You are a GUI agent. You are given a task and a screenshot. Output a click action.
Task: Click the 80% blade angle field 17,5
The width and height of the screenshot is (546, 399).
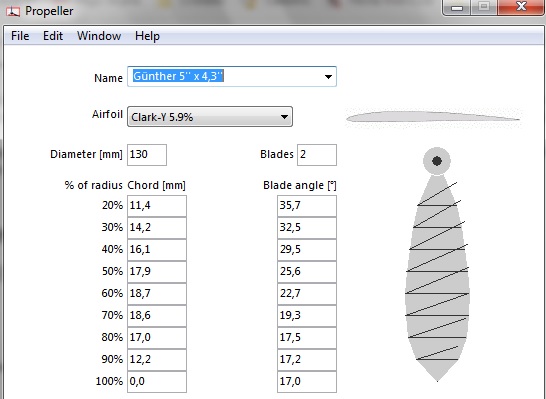[x=307, y=337]
